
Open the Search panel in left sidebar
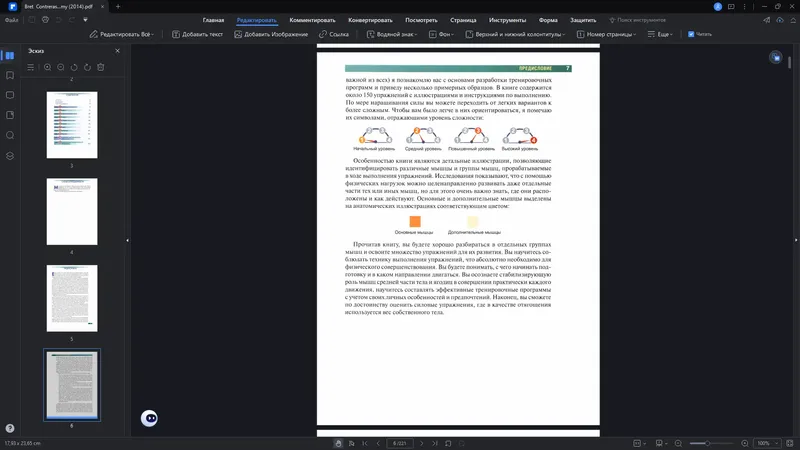[x=10, y=135]
